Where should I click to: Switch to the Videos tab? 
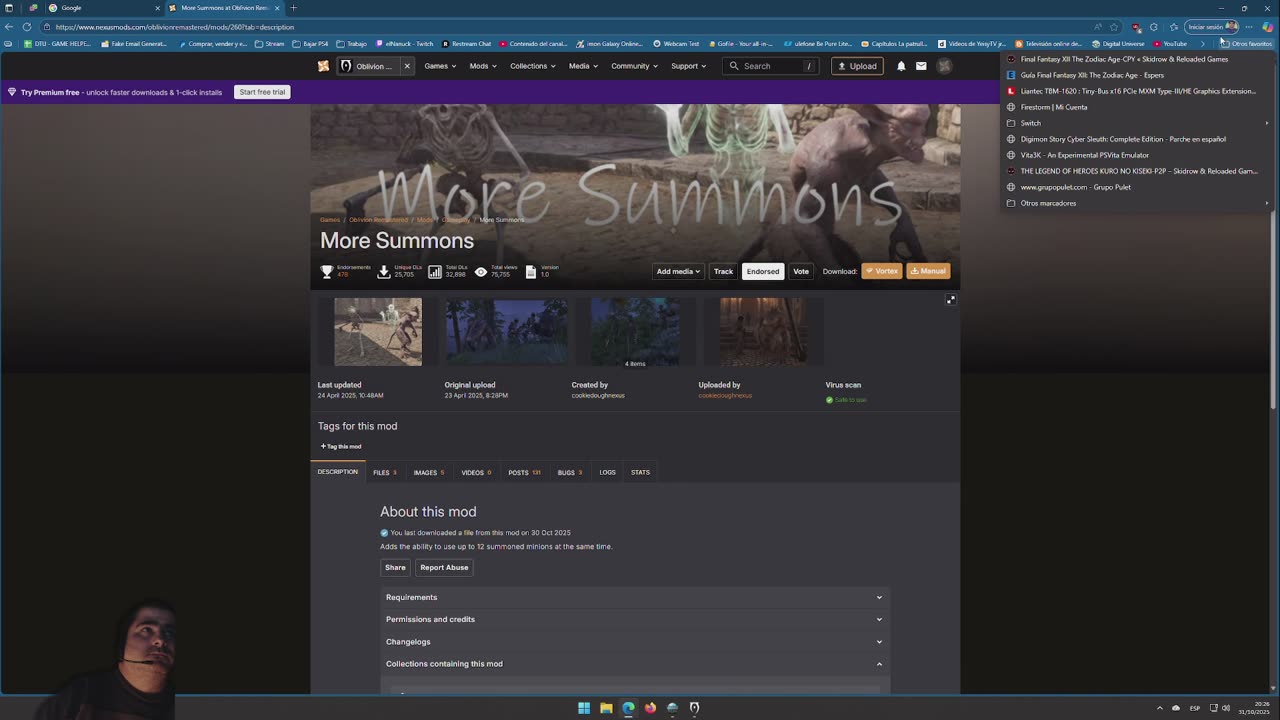(476, 472)
